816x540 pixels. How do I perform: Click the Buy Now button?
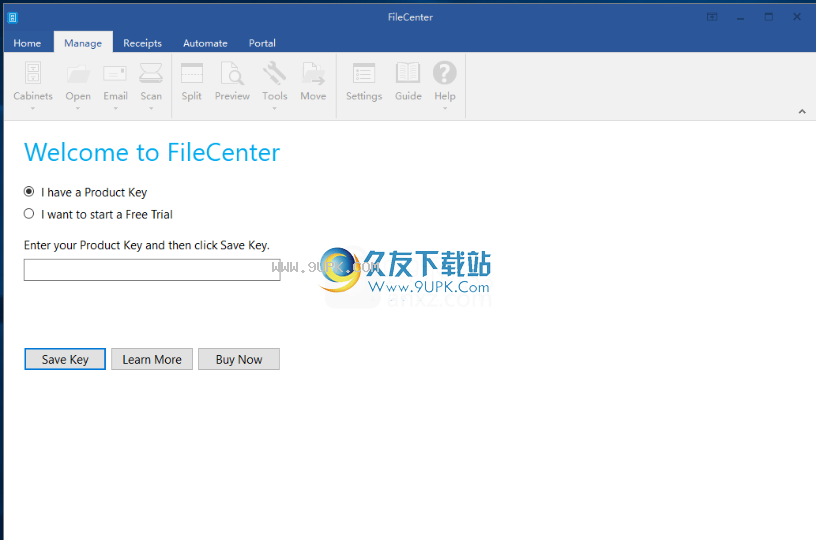pyautogui.click(x=239, y=359)
